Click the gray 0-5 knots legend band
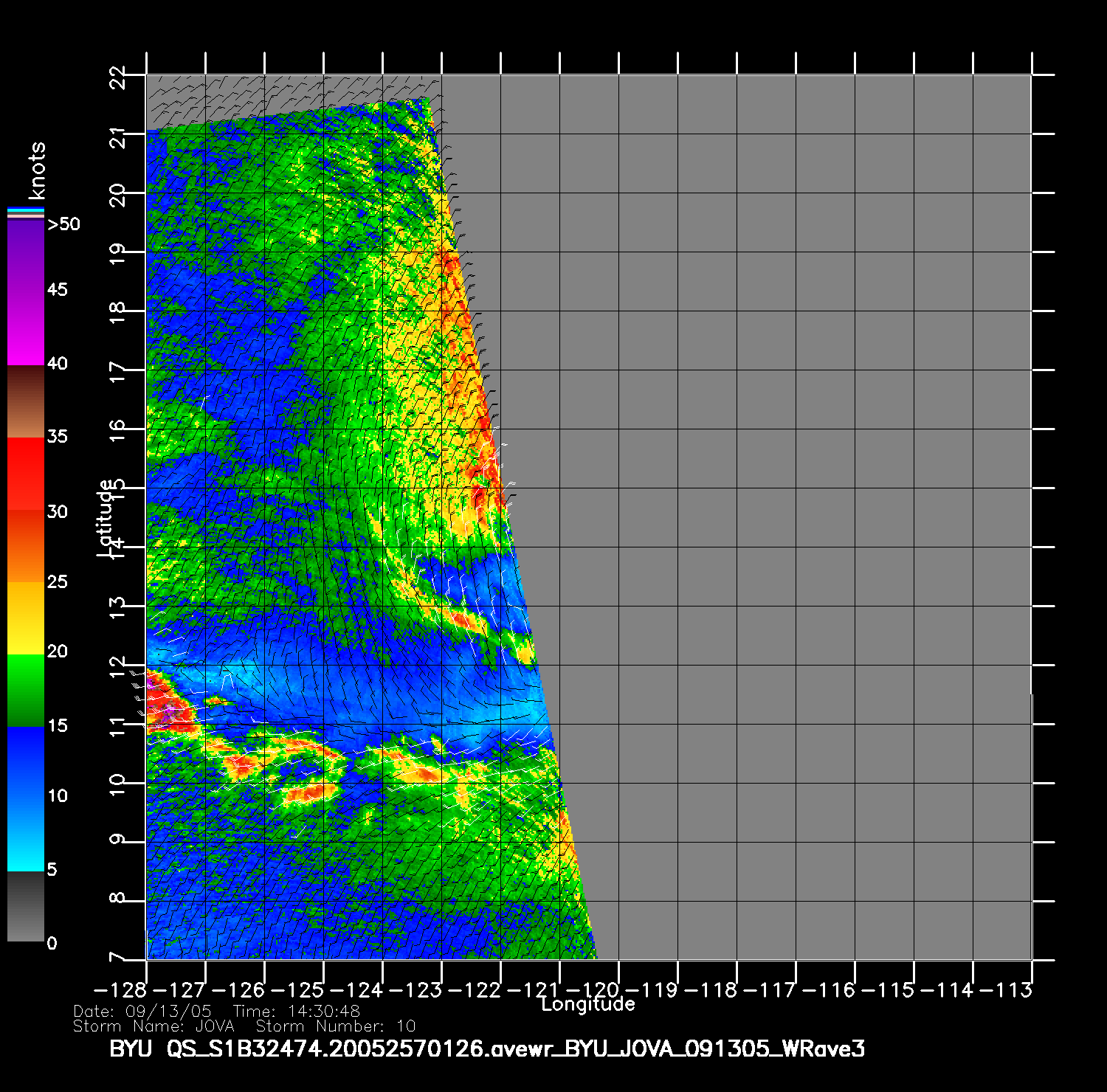 click(x=26, y=906)
